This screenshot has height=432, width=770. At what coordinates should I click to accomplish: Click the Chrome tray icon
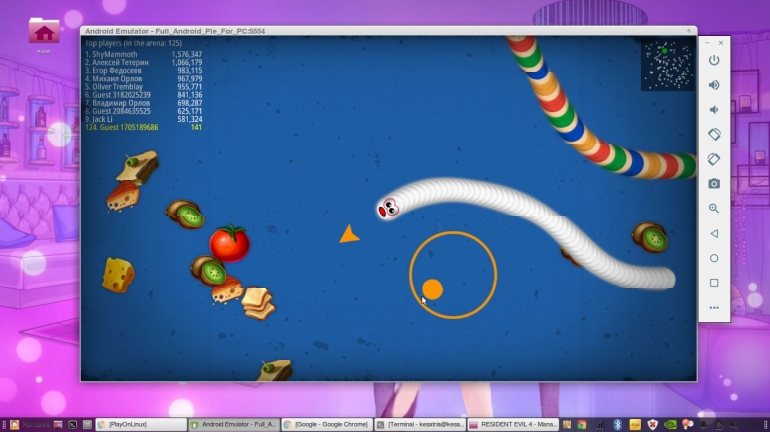click(x=582, y=425)
